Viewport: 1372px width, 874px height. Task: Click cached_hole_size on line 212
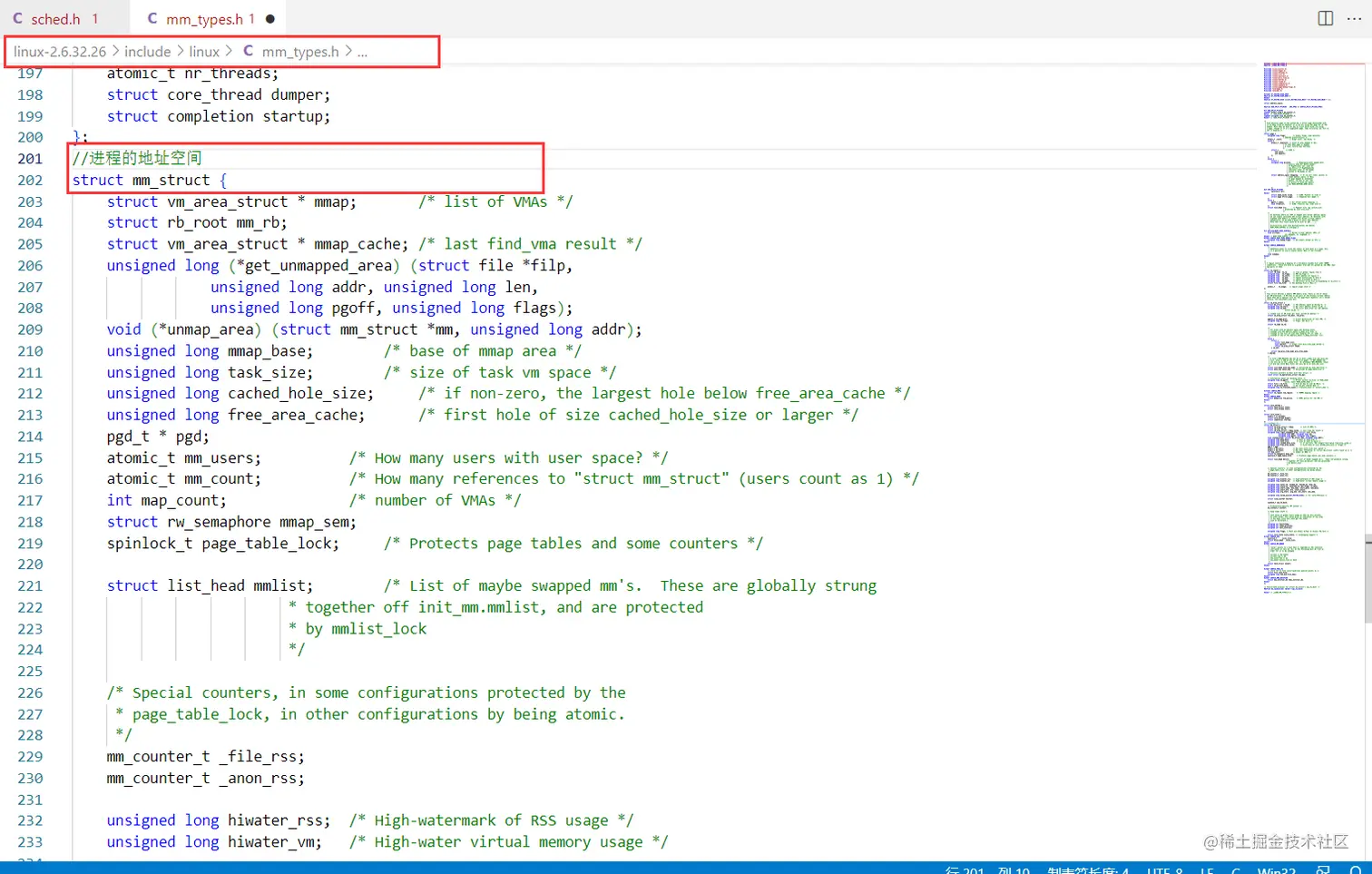297,393
